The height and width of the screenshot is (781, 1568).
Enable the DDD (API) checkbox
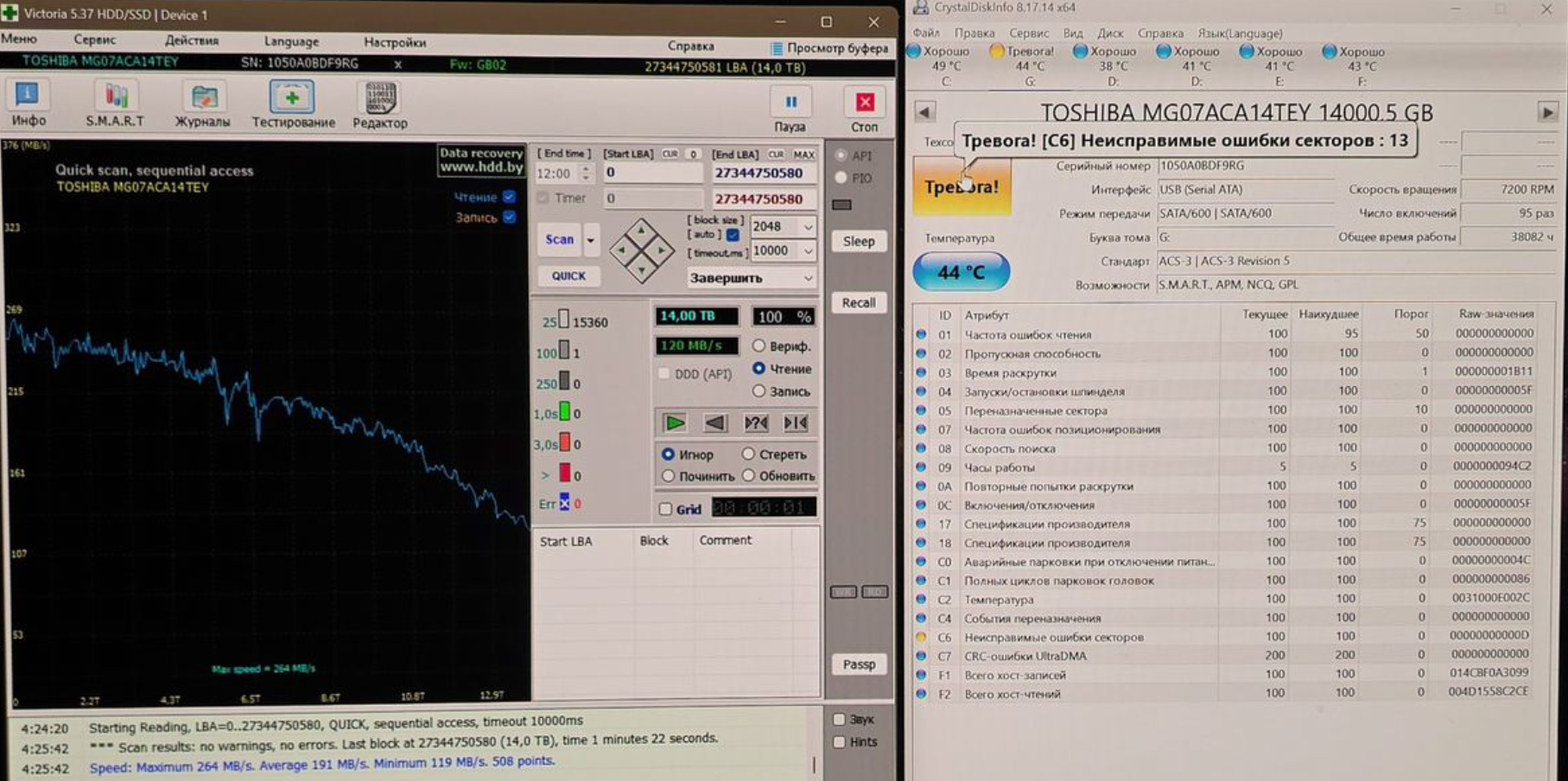663,374
